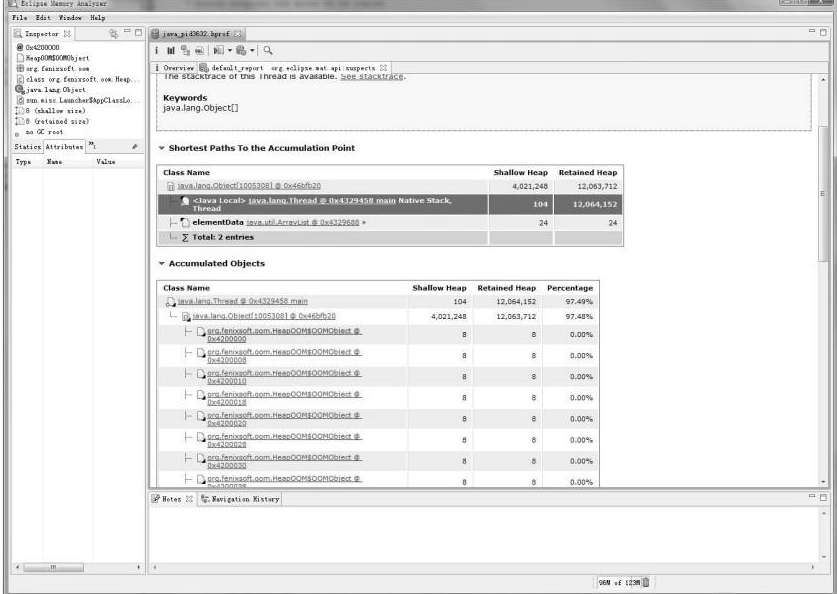Click the sigma icon in the Total: 2 entries row
This screenshot has height=594, width=837.
tap(185, 237)
